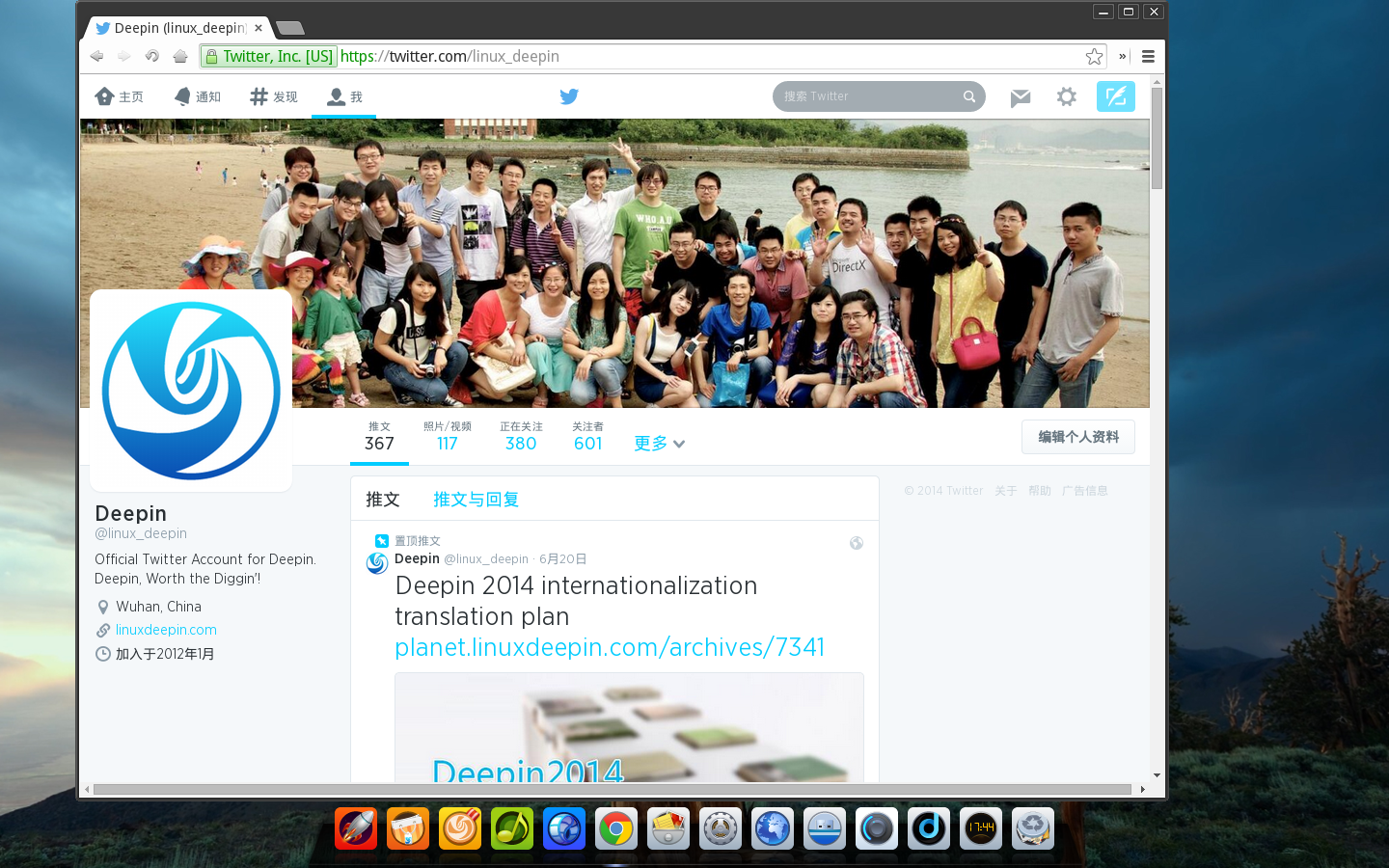Go to the Home (主页) tab

click(x=119, y=96)
